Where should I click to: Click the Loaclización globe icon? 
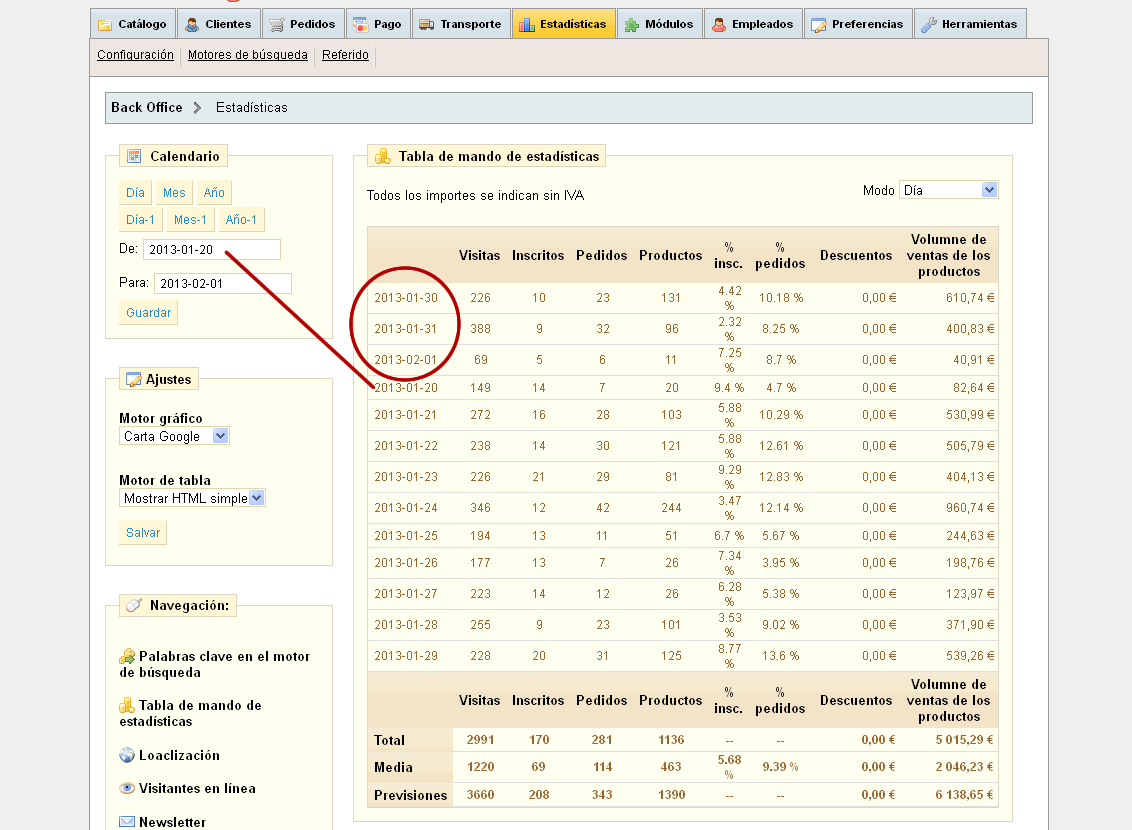click(127, 755)
